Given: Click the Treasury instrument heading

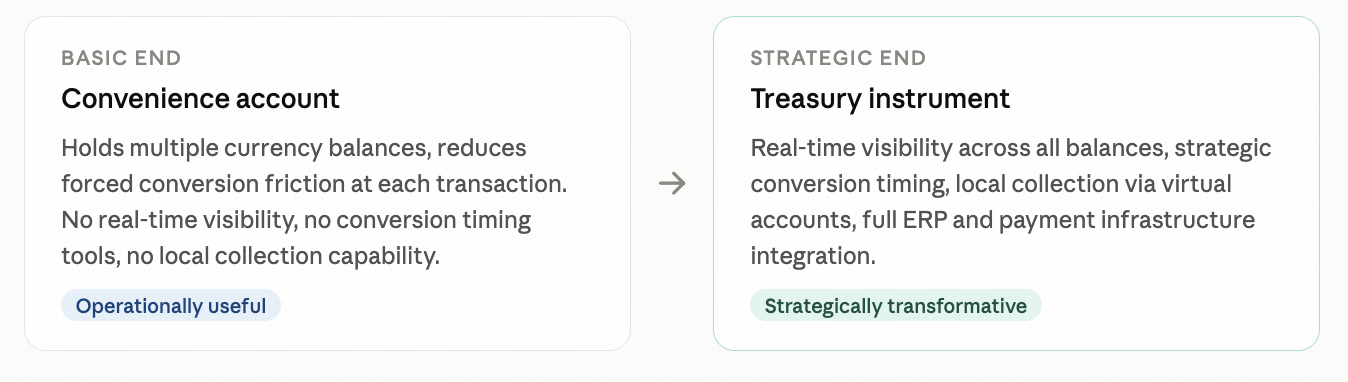Looking at the screenshot, I should [x=880, y=98].
